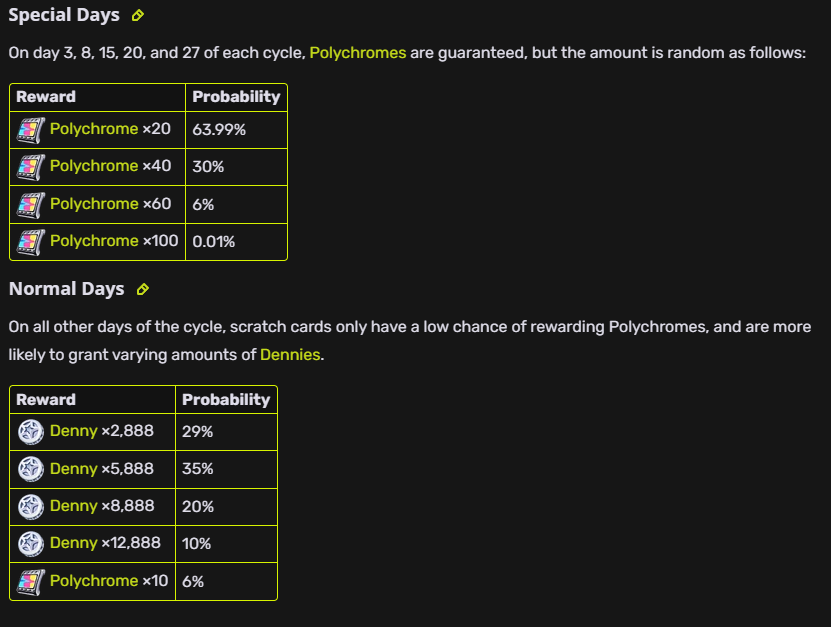Viewport: 831px width, 627px height.
Task: Open the Dennies link in the Normal Days text
Action: pyautogui.click(x=290, y=355)
